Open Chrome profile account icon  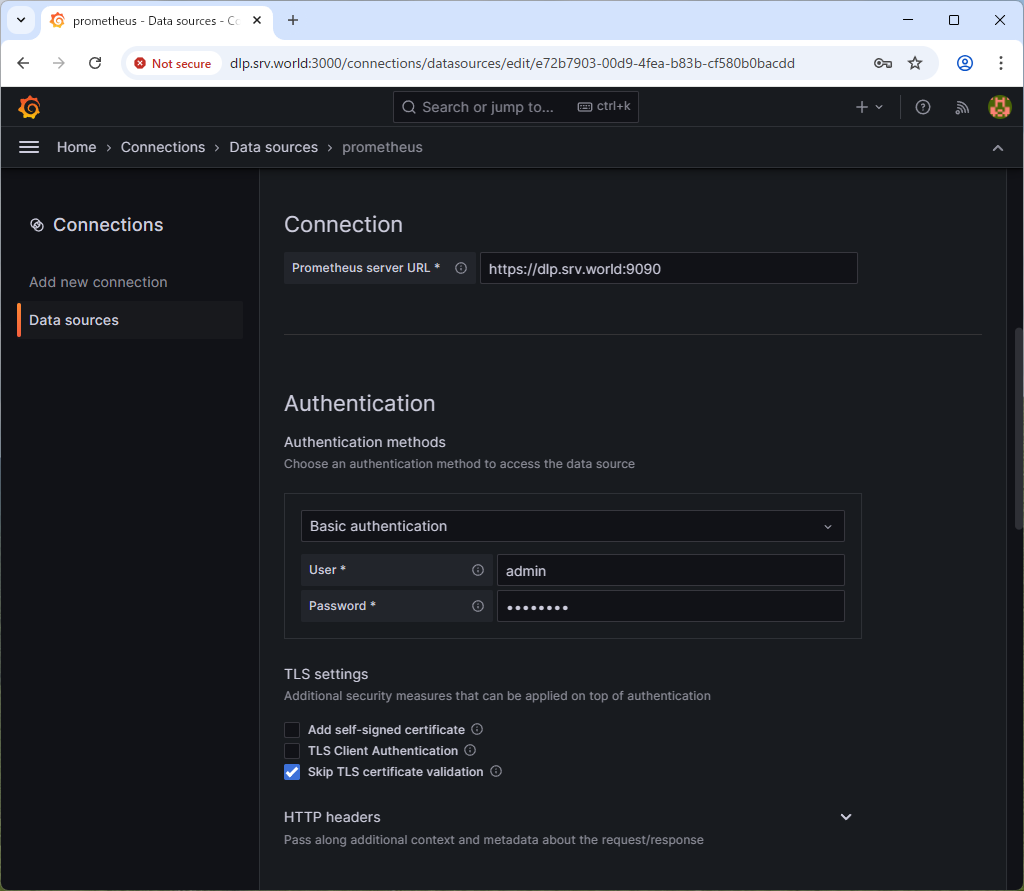click(x=965, y=63)
